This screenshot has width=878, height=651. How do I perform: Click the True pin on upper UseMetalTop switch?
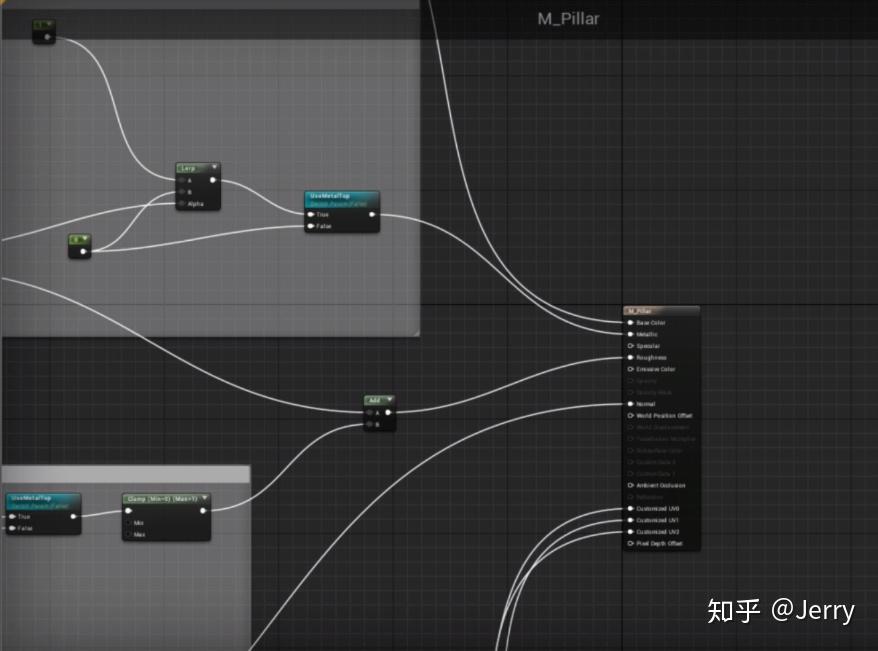[x=311, y=214]
